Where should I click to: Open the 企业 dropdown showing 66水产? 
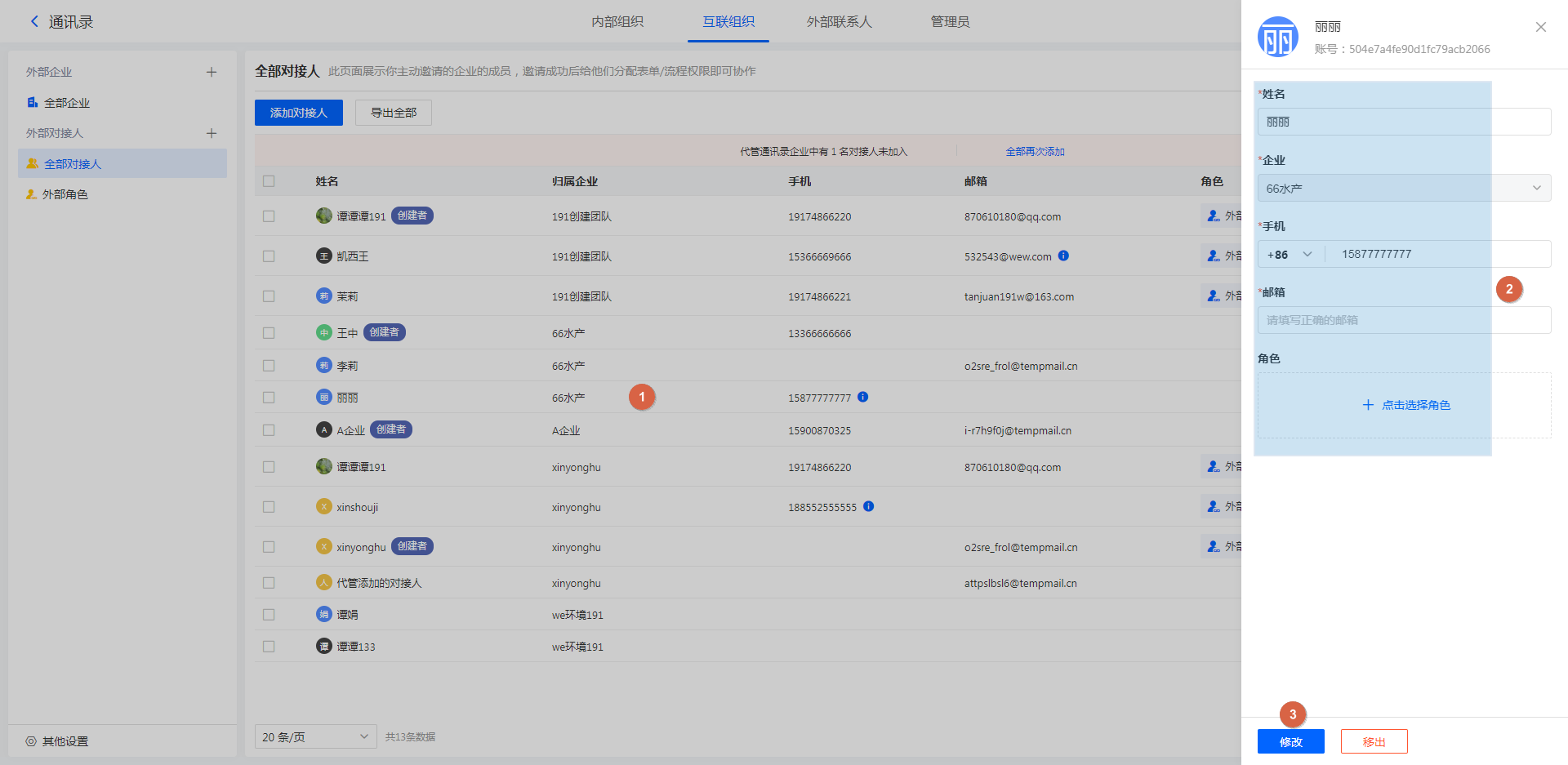1403,188
